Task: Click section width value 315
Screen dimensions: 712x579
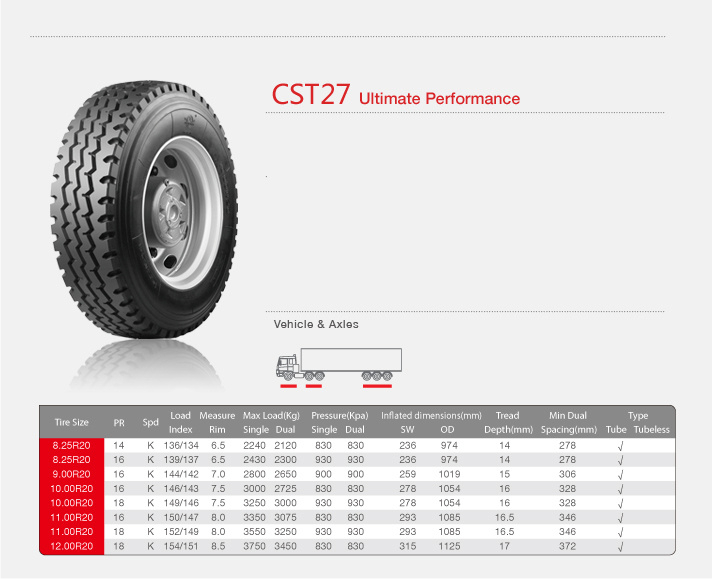Action: click(x=407, y=546)
